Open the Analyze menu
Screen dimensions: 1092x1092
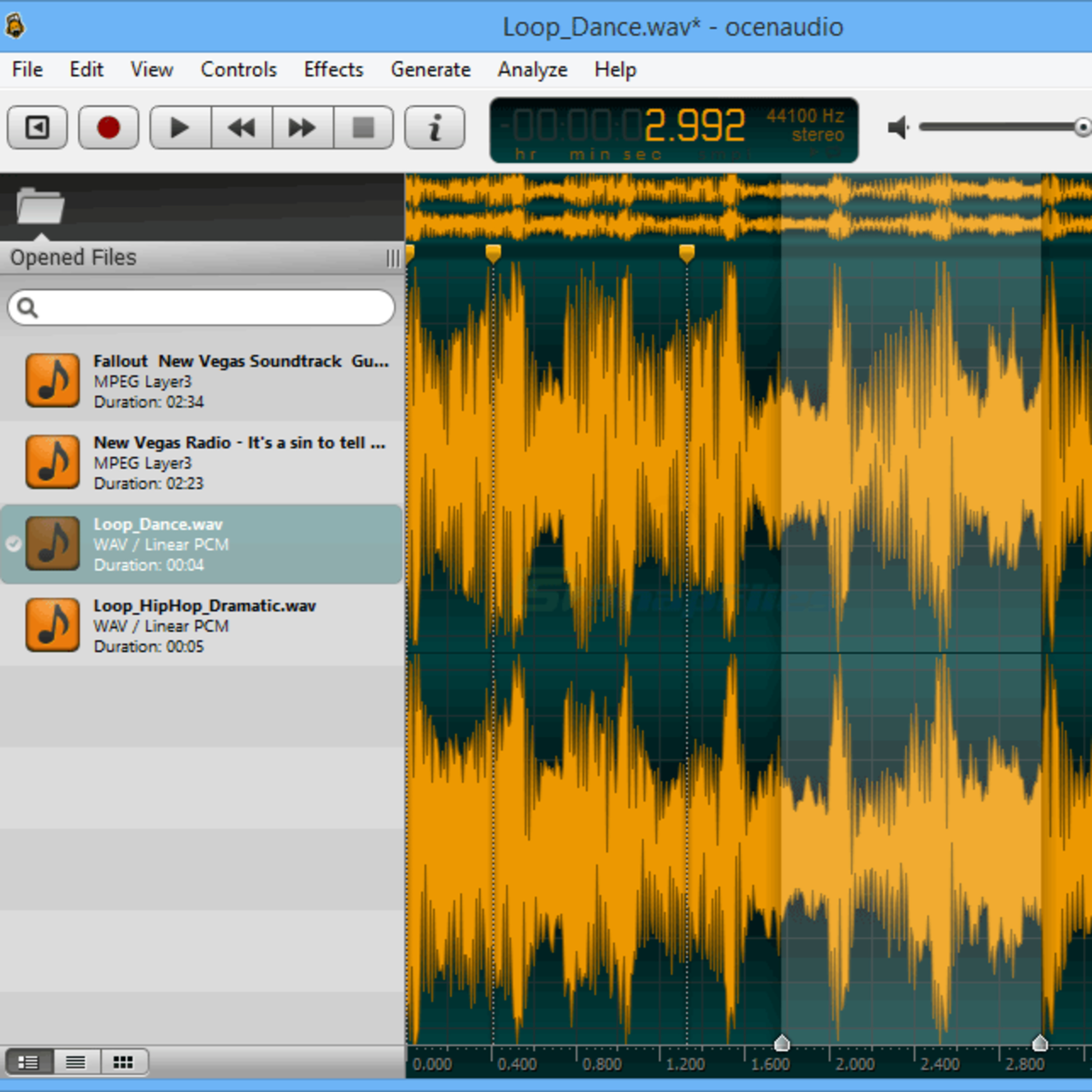533,70
